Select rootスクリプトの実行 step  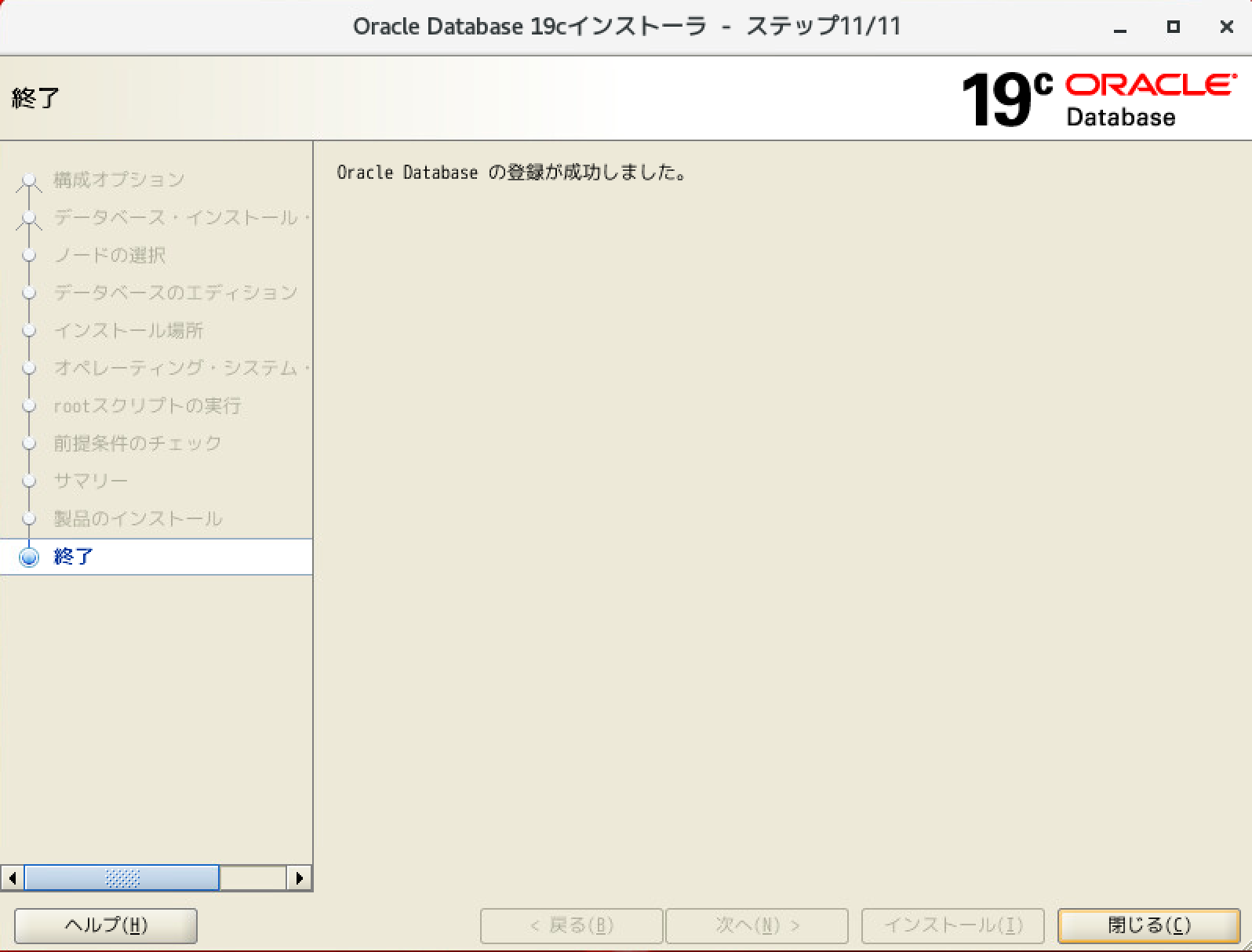tap(147, 405)
